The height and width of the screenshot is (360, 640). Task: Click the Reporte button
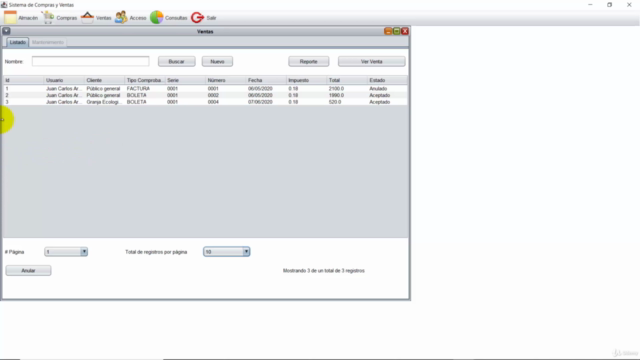pyautogui.click(x=309, y=61)
